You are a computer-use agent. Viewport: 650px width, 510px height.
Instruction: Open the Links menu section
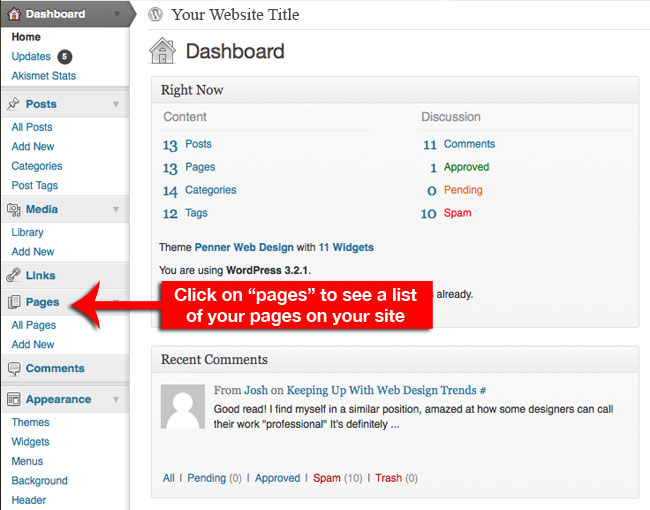click(41, 275)
